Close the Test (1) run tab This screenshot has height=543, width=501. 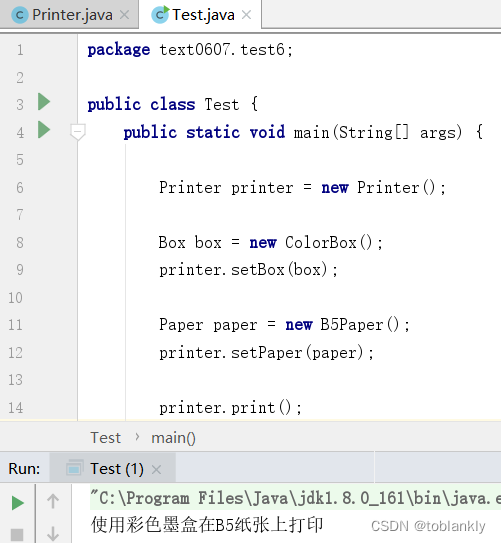point(156,470)
